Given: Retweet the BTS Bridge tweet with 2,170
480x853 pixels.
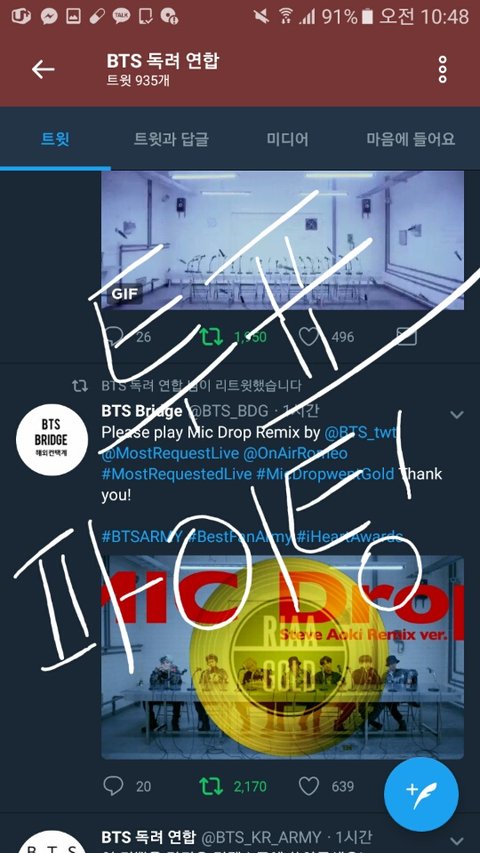Looking at the screenshot, I should (211, 786).
